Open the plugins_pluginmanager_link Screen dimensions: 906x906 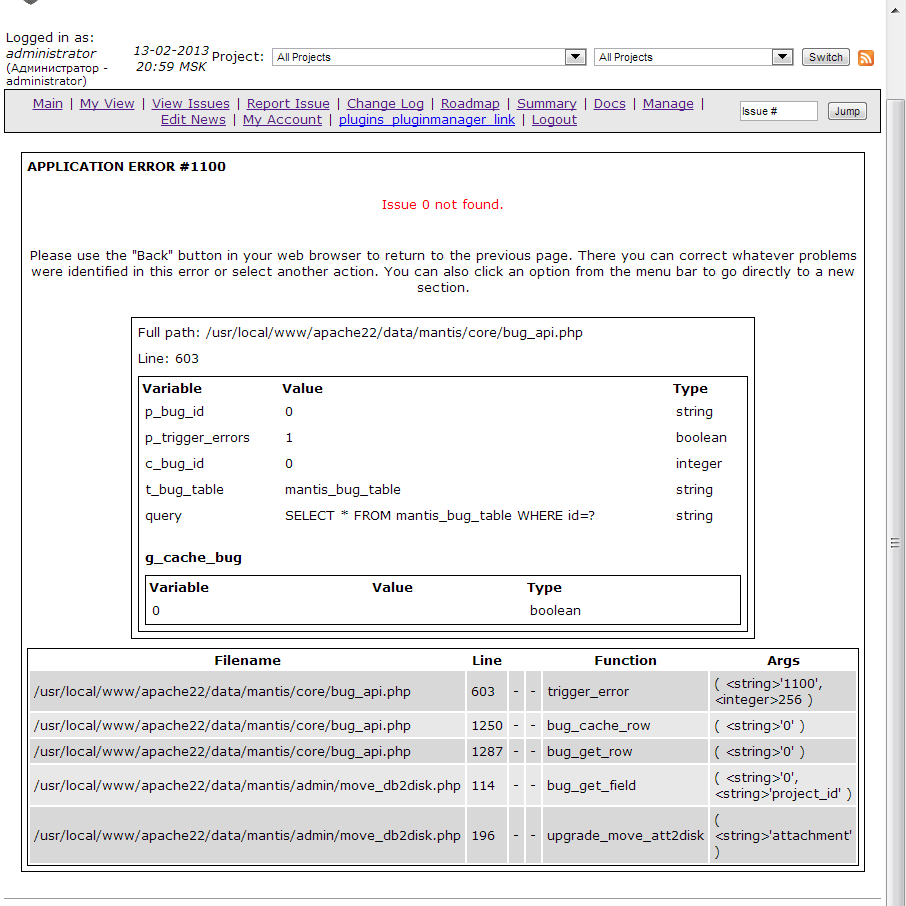427,120
